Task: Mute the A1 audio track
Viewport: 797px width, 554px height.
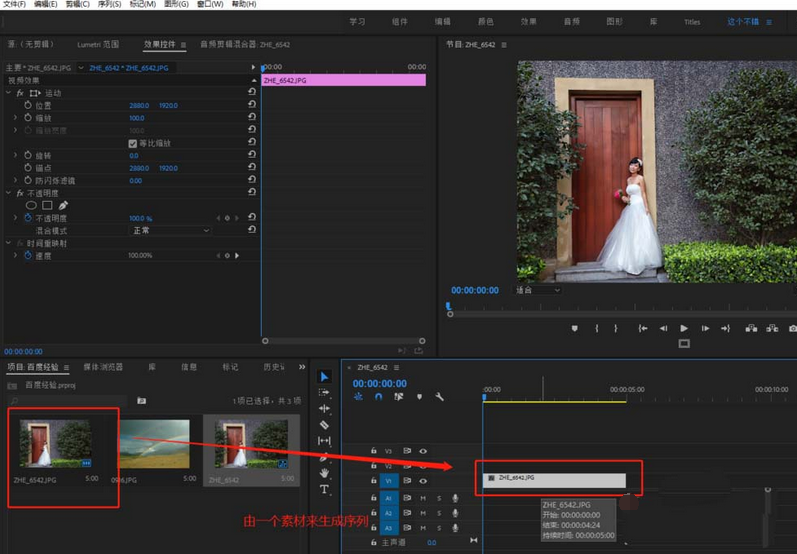Action: [x=423, y=498]
